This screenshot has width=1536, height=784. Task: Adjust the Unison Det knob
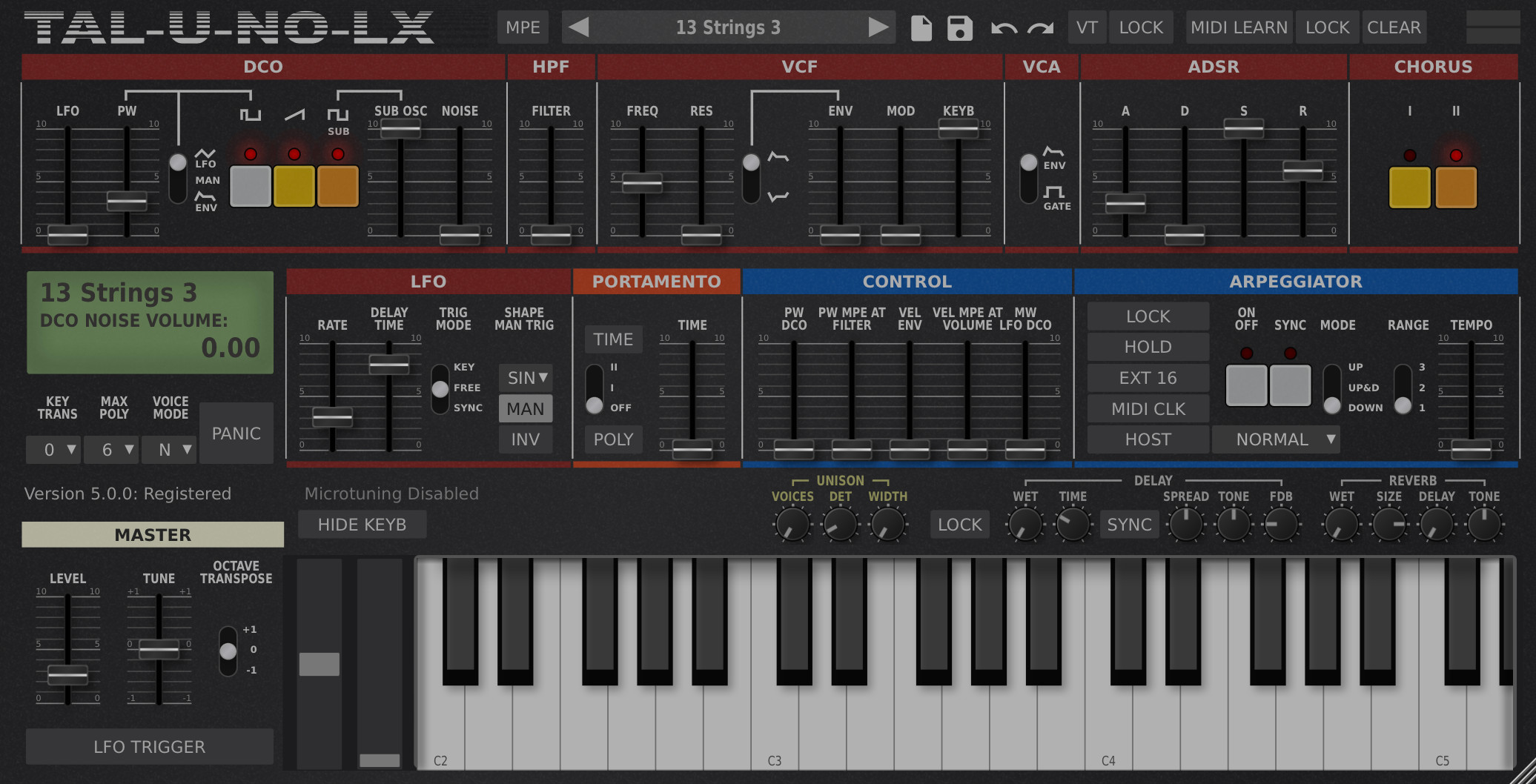click(841, 525)
